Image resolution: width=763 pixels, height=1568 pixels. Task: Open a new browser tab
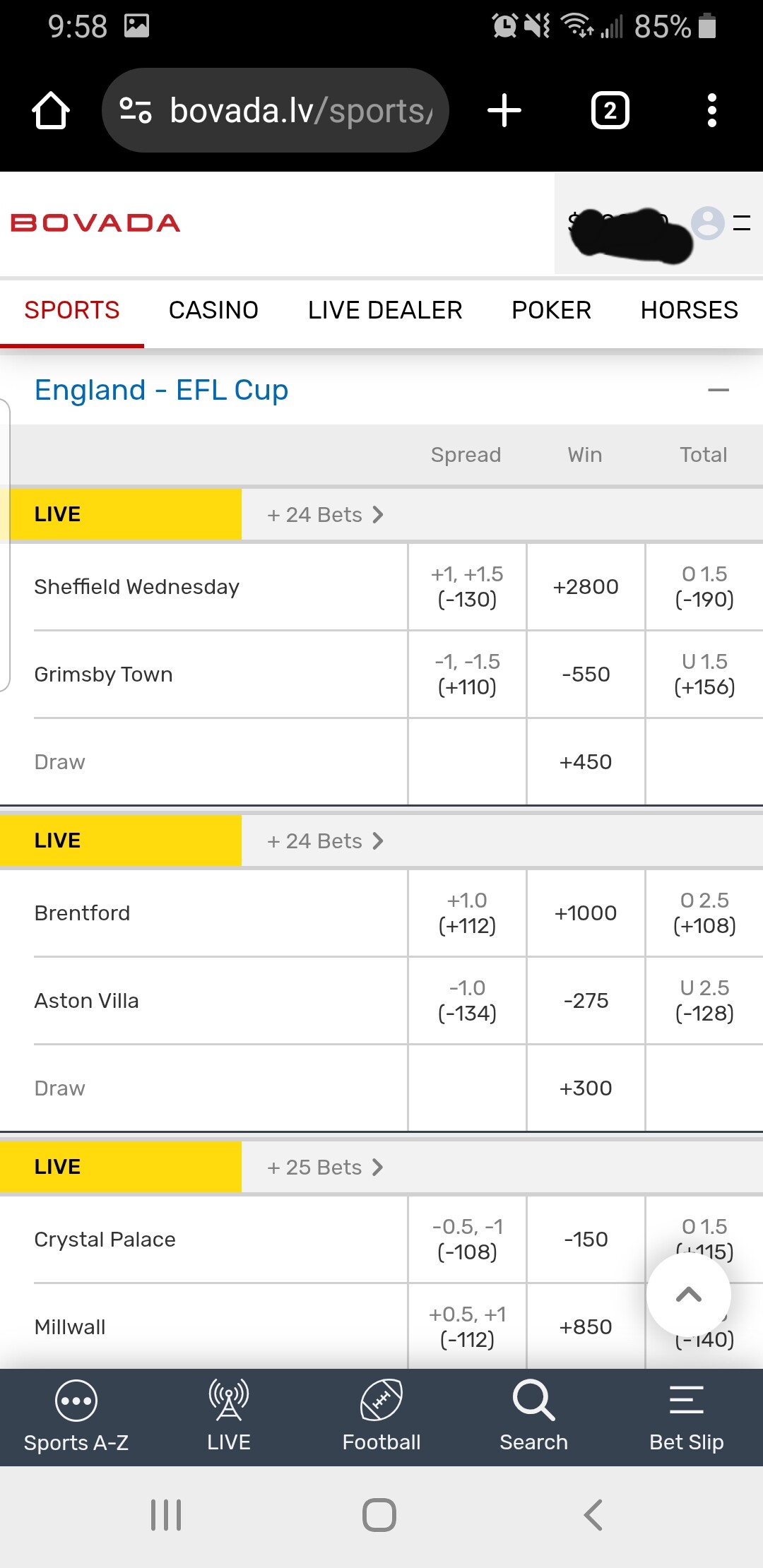[504, 111]
